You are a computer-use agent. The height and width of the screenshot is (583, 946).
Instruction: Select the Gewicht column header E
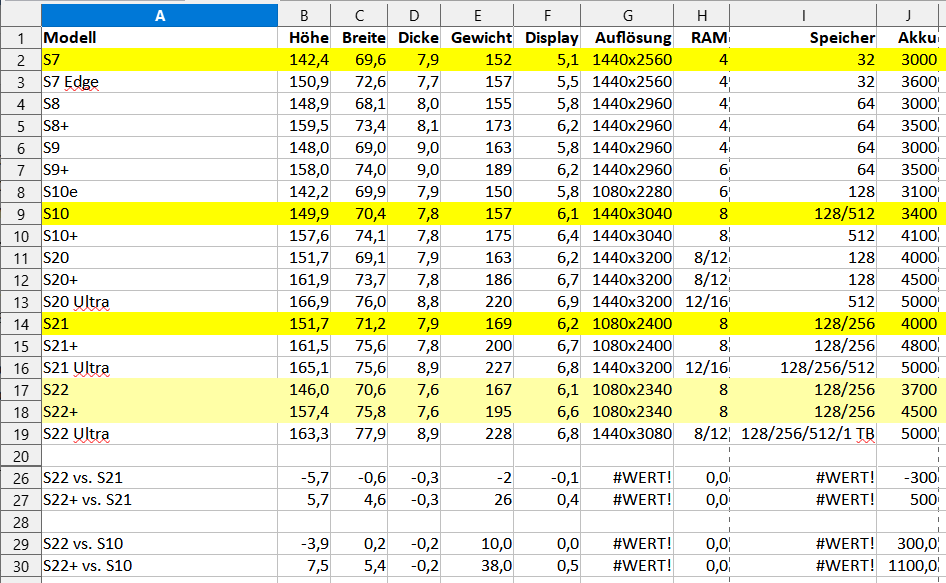click(476, 15)
